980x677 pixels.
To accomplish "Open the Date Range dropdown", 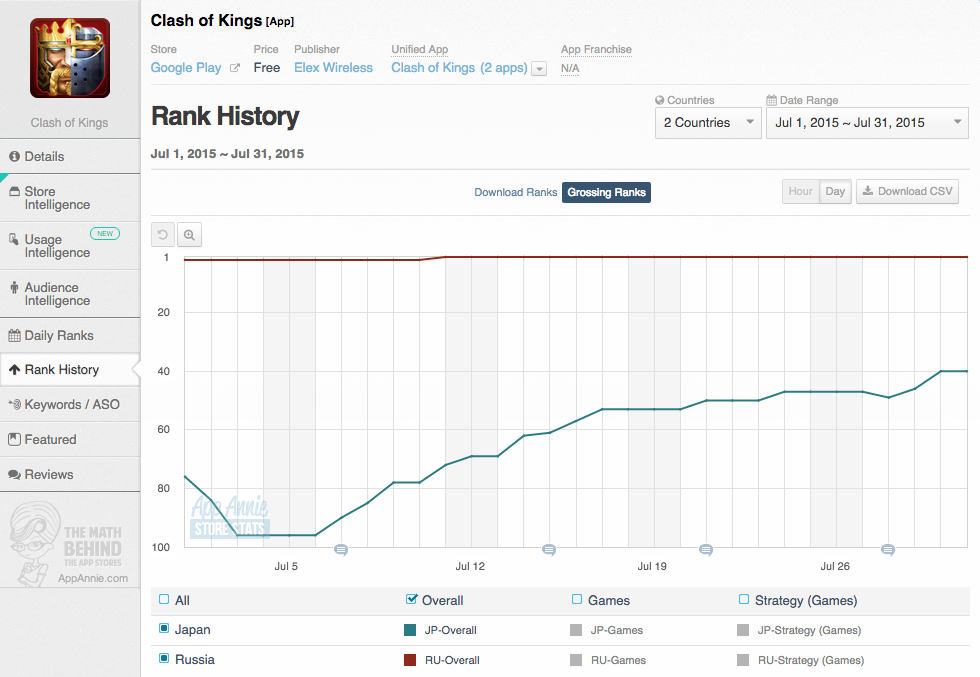I will tap(868, 123).
